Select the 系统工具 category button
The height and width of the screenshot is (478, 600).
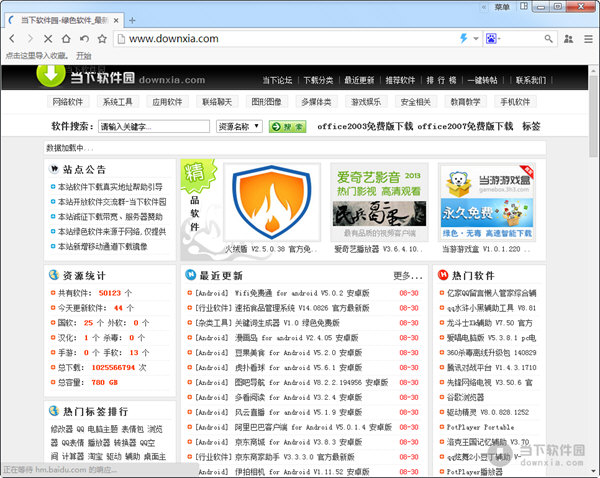[117, 102]
